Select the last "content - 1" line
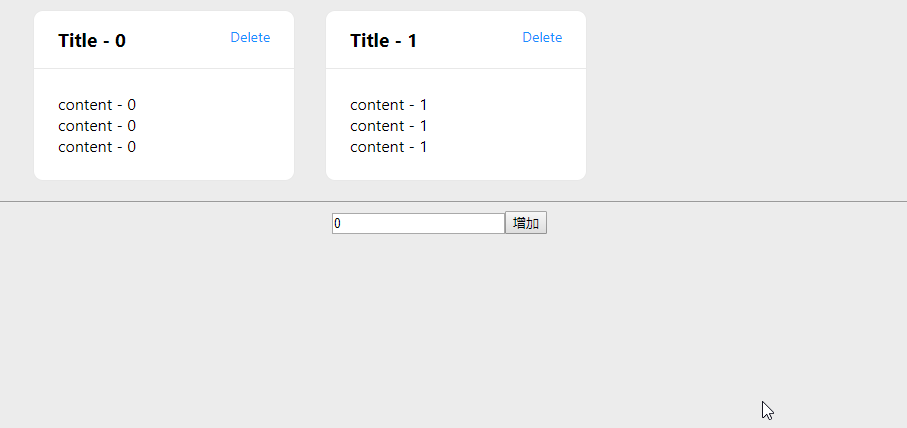 tap(389, 147)
